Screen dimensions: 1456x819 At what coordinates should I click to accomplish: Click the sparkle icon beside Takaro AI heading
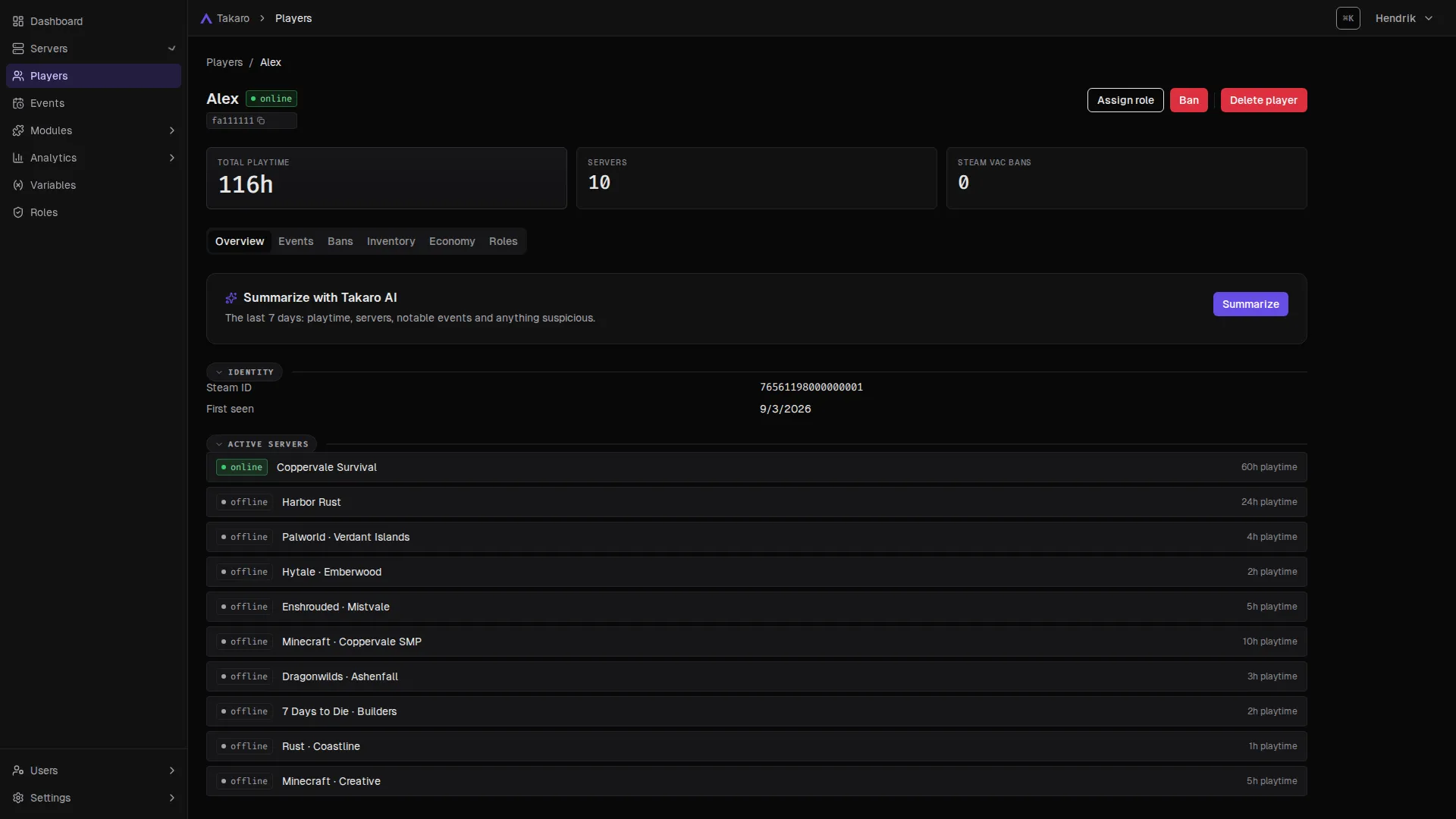231,298
